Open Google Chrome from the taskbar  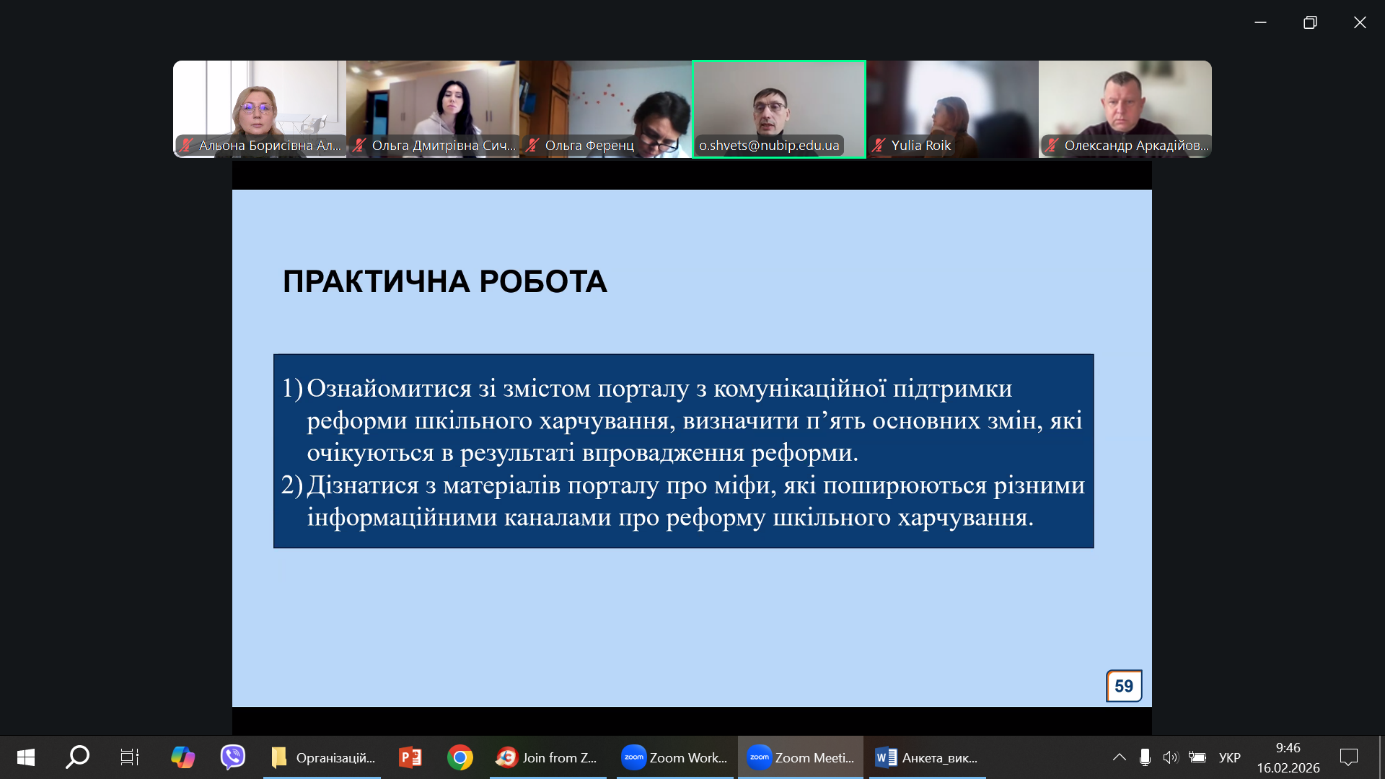coord(460,757)
